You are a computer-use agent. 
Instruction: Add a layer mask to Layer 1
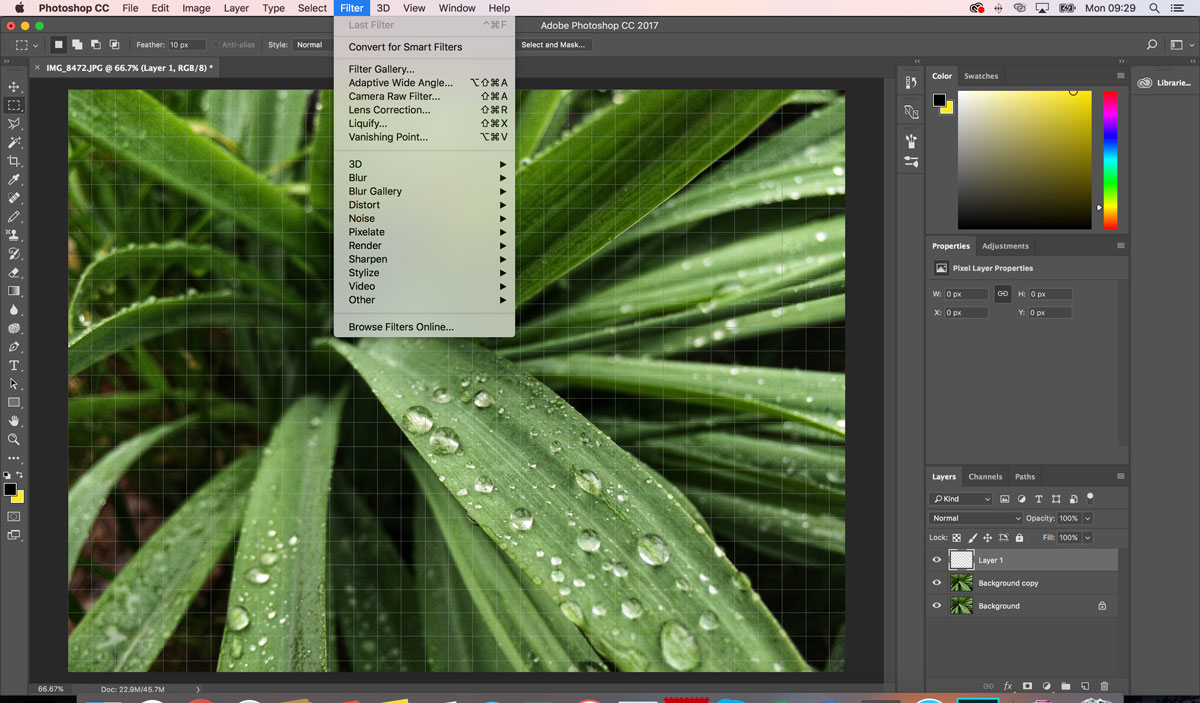pyautogui.click(x=1027, y=686)
